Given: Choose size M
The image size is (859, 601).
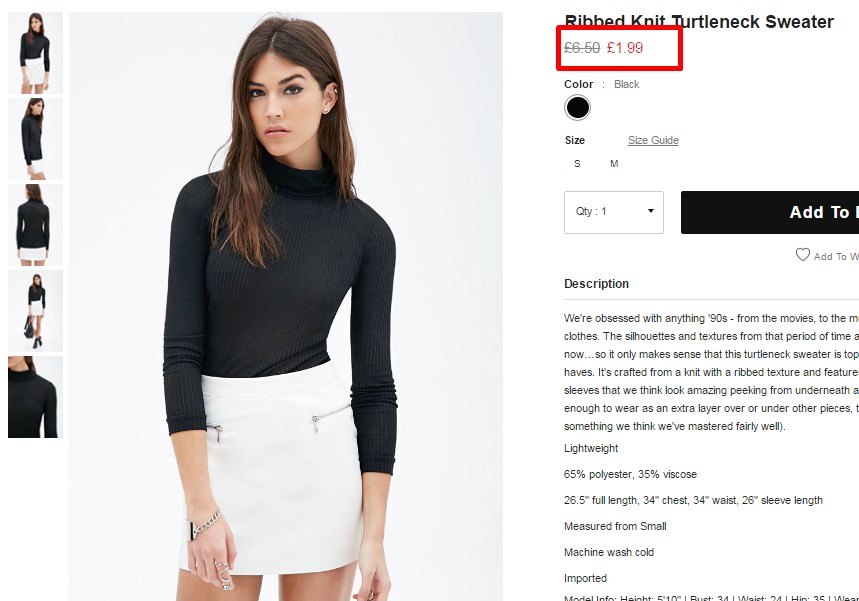Looking at the screenshot, I should point(614,164).
